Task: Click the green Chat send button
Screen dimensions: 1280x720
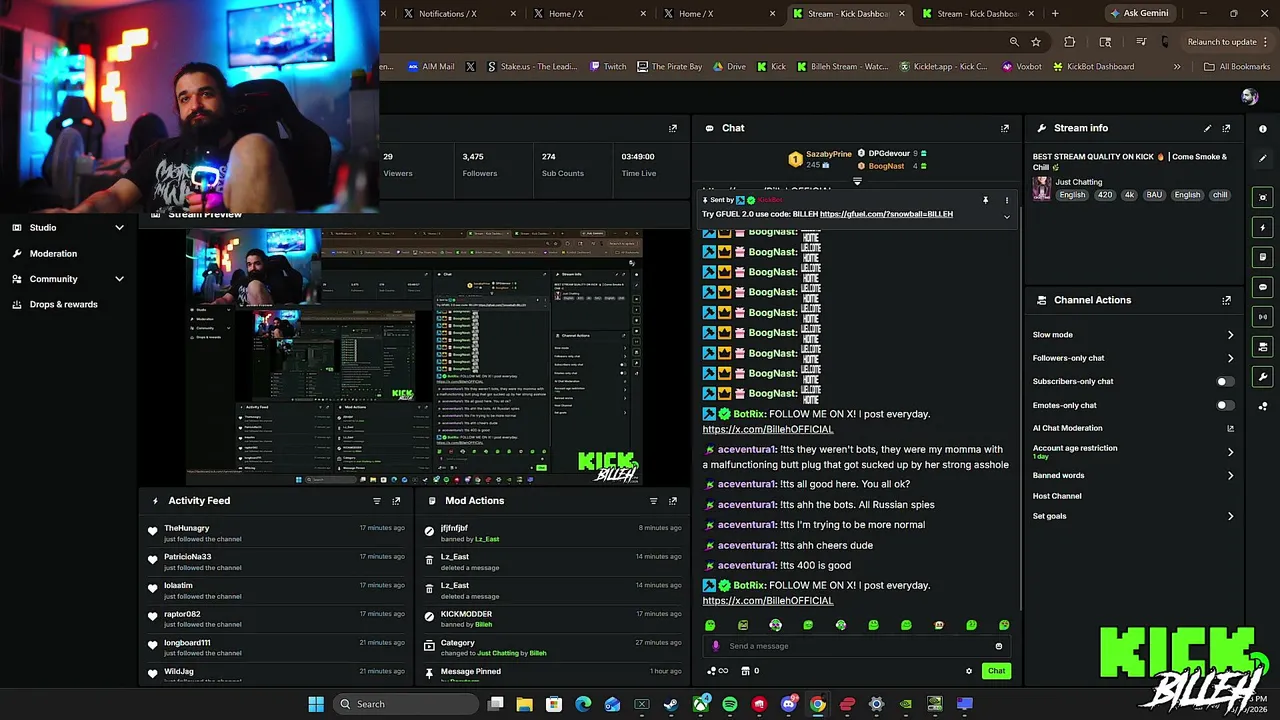Action: (996, 671)
